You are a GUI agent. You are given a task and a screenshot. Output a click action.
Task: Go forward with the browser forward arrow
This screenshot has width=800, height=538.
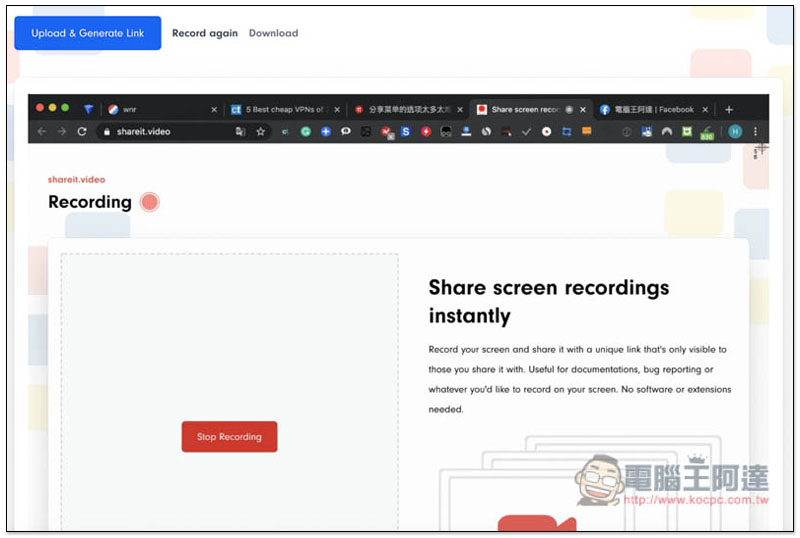point(62,132)
